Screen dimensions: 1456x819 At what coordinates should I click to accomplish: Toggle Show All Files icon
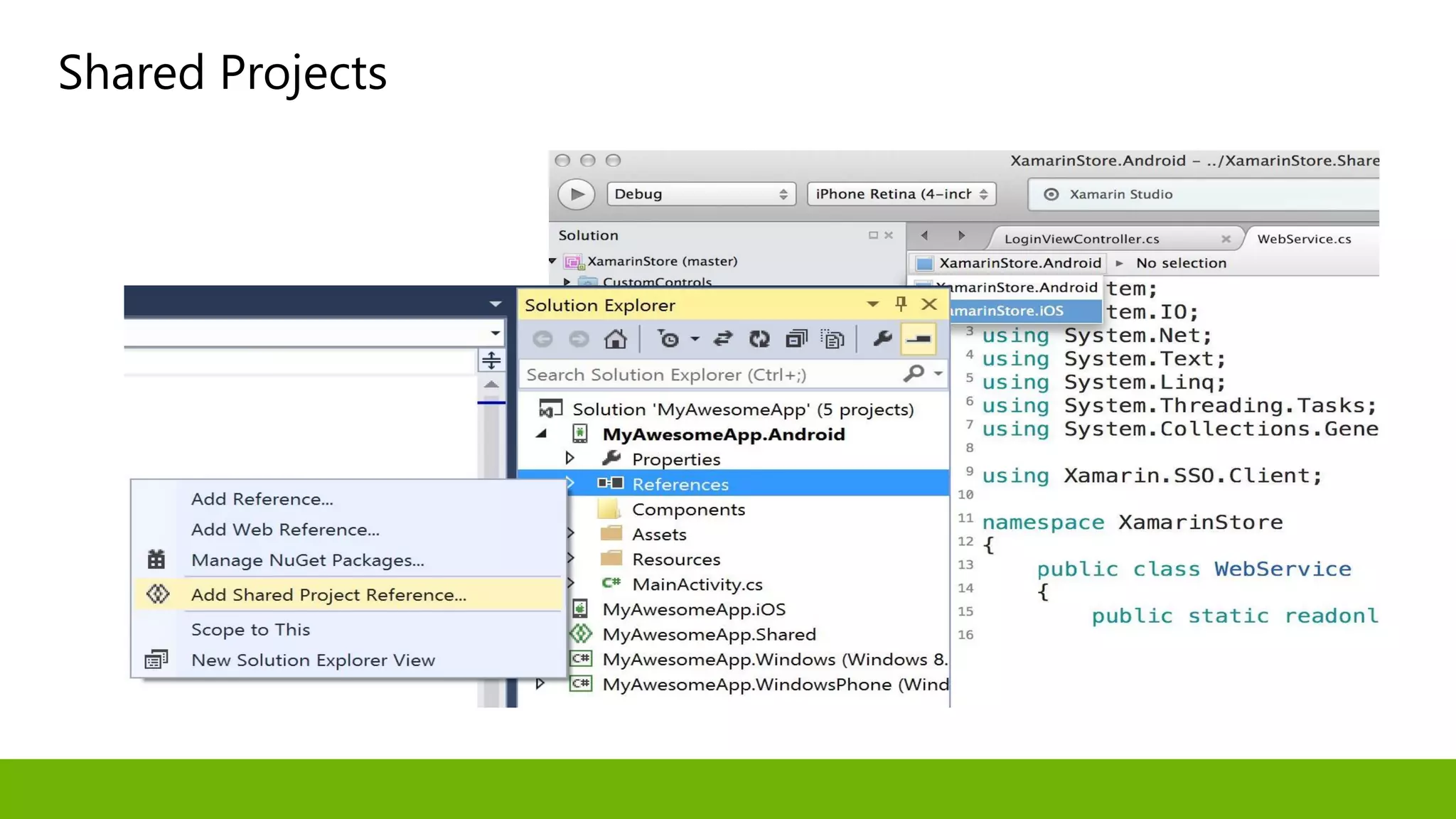pos(833,339)
